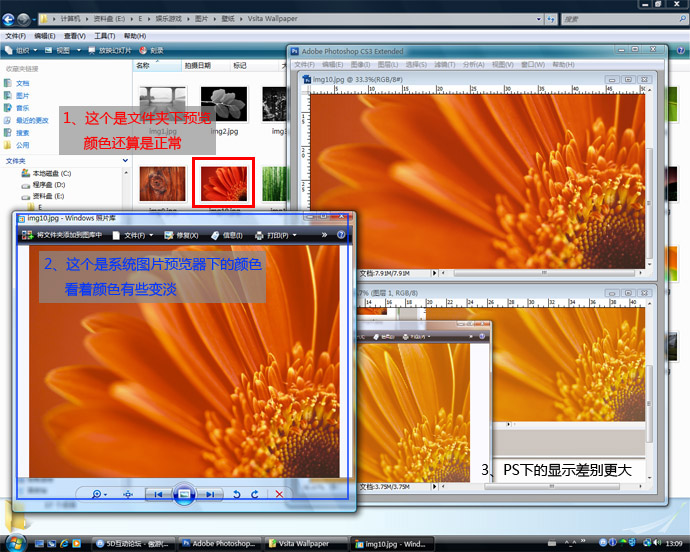The width and height of the screenshot is (690, 552).
Task: Open the zoom magnifier control
Action: [x=99, y=494]
